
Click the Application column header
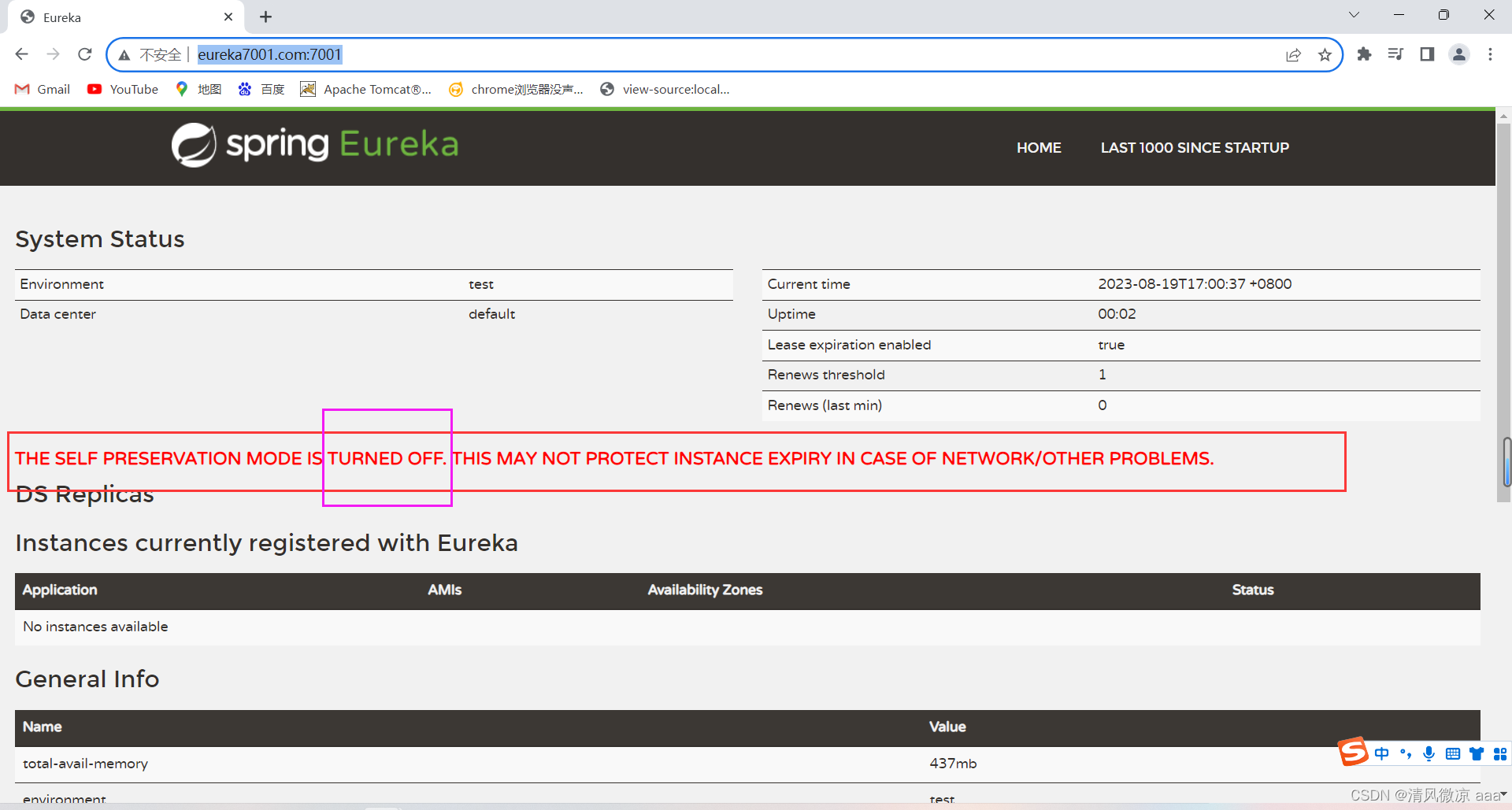click(60, 590)
